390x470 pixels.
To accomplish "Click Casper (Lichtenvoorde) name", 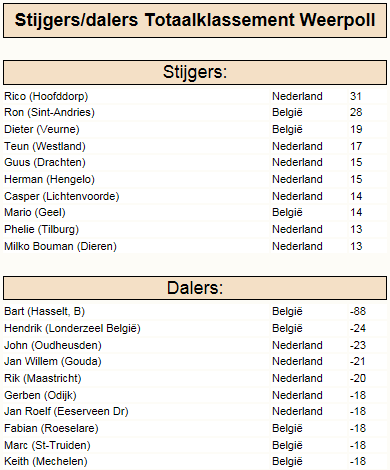I will click(x=62, y=196).
